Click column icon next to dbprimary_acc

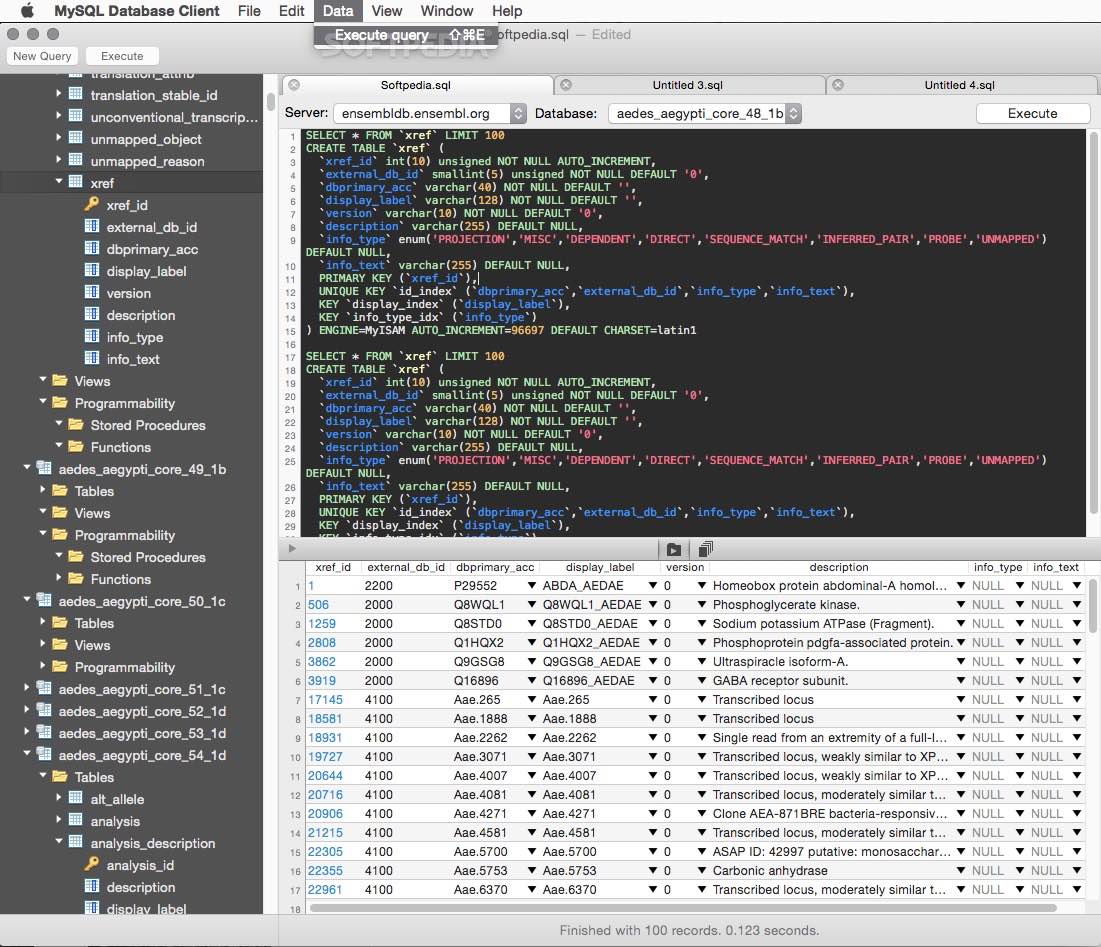91,248
